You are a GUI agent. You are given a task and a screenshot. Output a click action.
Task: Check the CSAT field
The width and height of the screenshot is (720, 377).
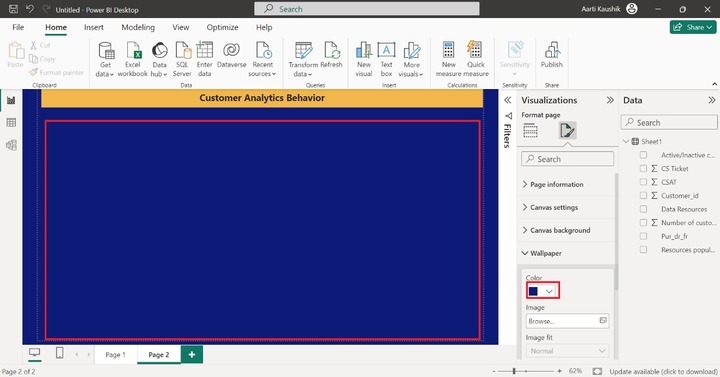click(643, 182)
